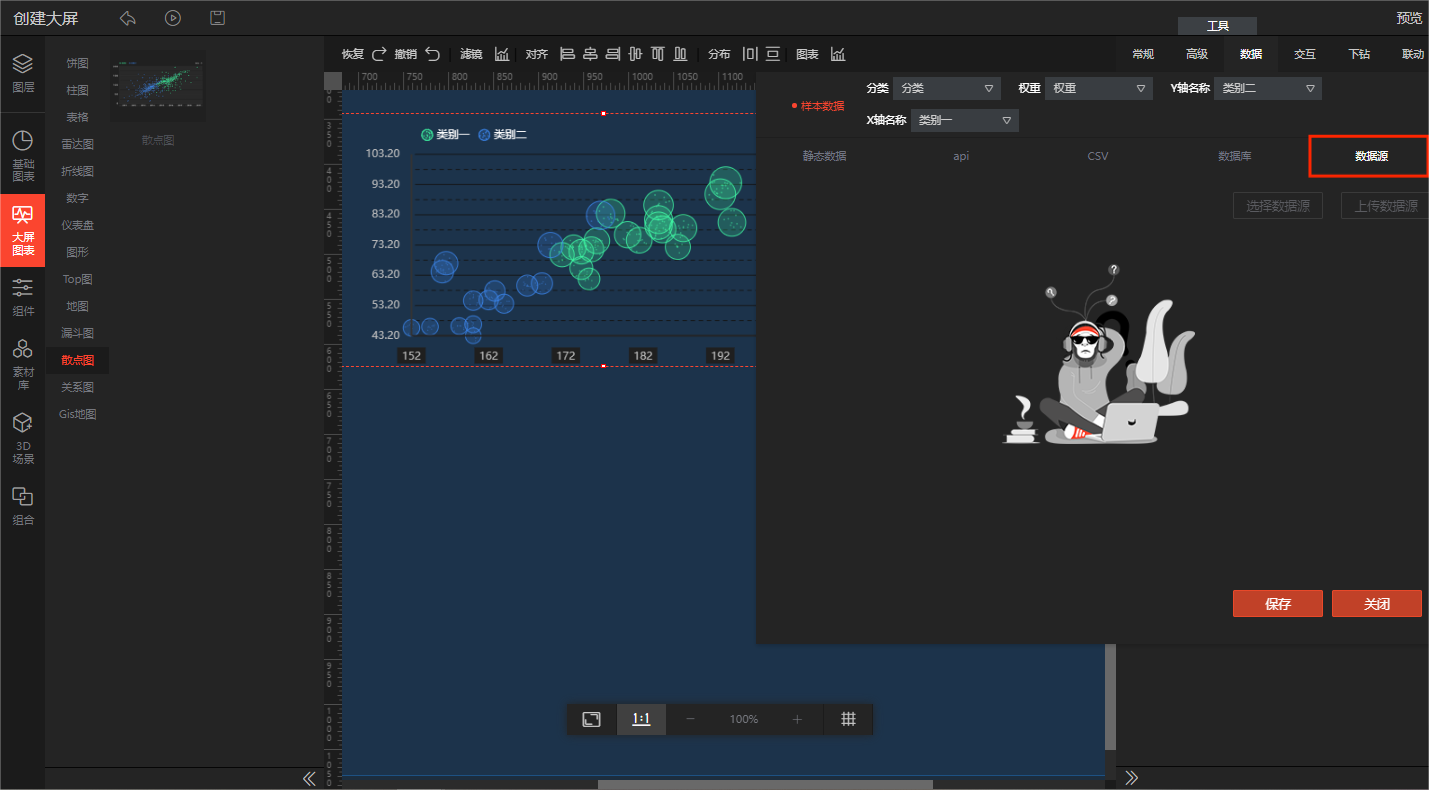This screenshot has height=790, width=1429.
Task: Open the Y轴名称 dropdown showing 类别二
Action: point(1268,88)
